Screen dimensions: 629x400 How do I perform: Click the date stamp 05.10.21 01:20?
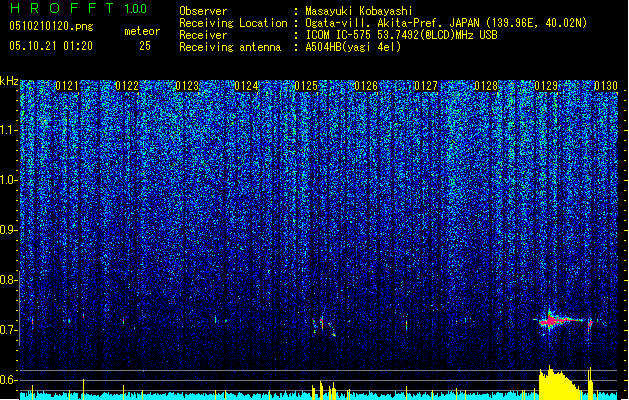pos(51,46)
